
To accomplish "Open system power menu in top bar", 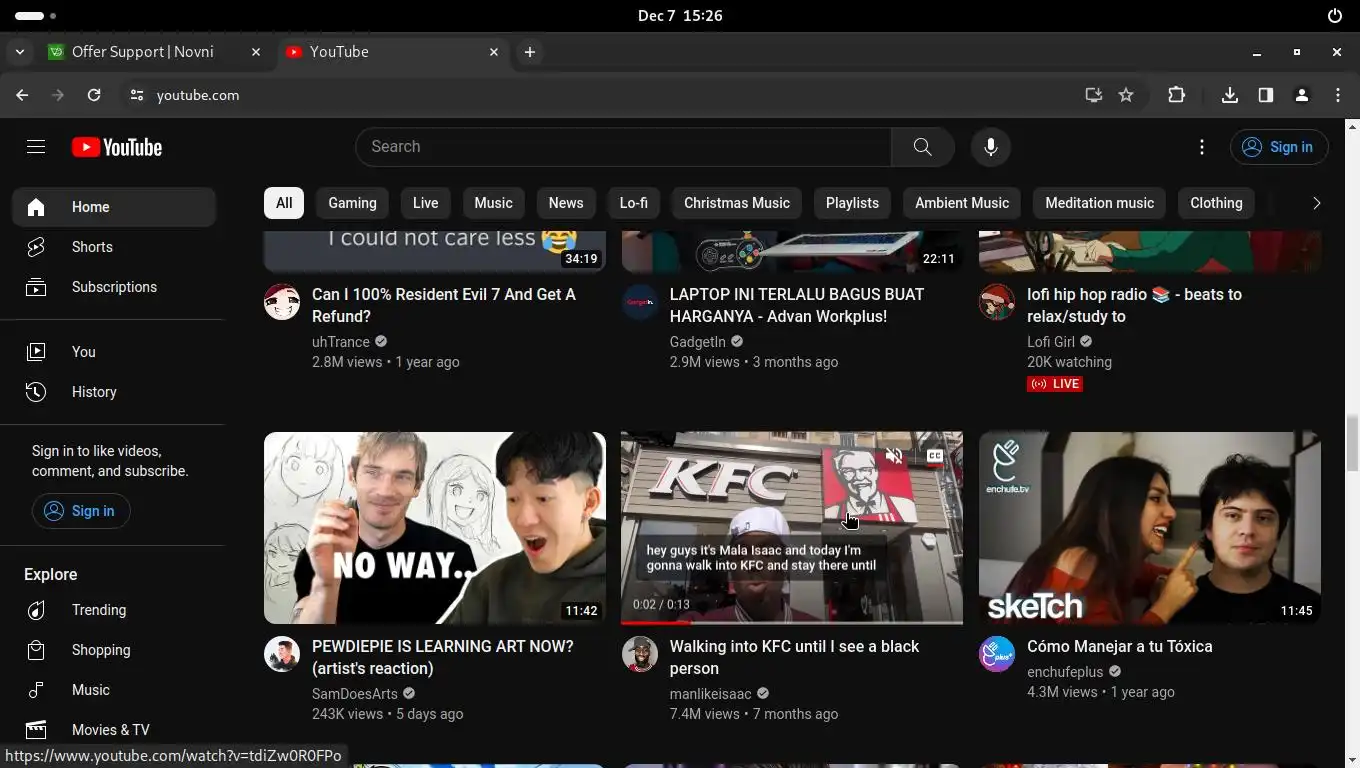I will coord(1335,16).
